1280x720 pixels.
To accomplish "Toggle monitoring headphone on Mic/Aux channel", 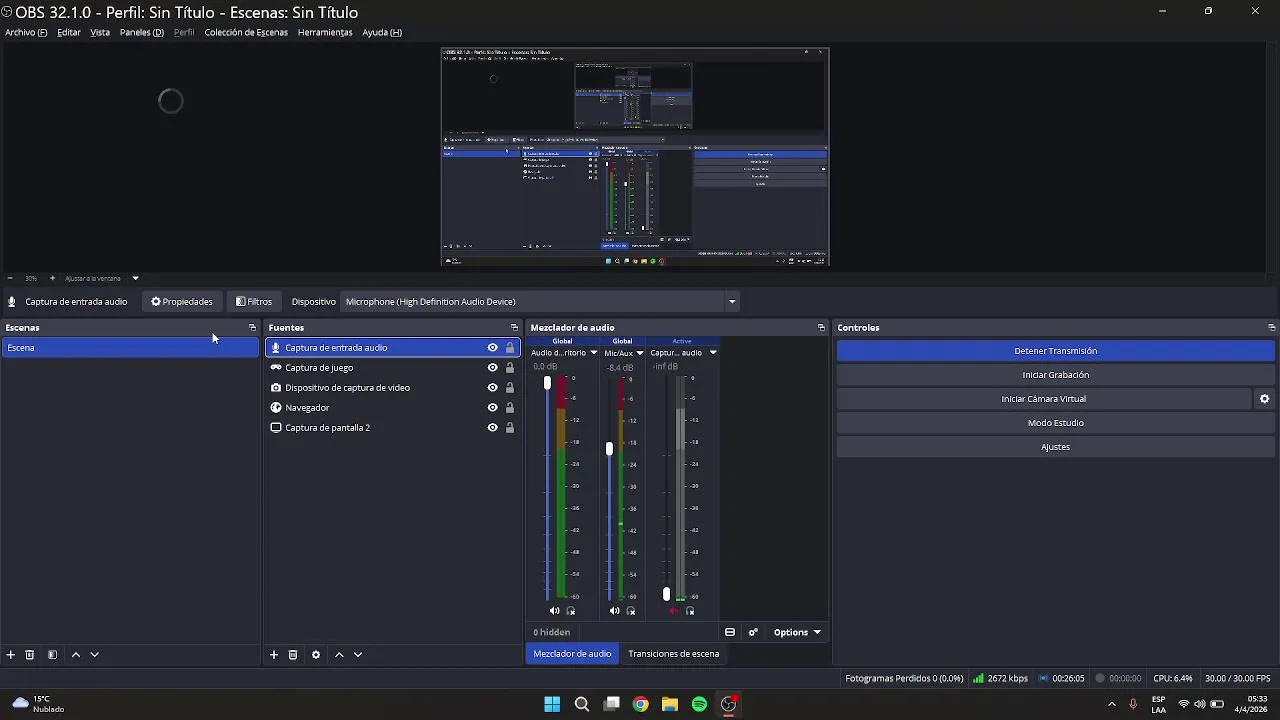I will pyautogui.click(x=630, y=611).
